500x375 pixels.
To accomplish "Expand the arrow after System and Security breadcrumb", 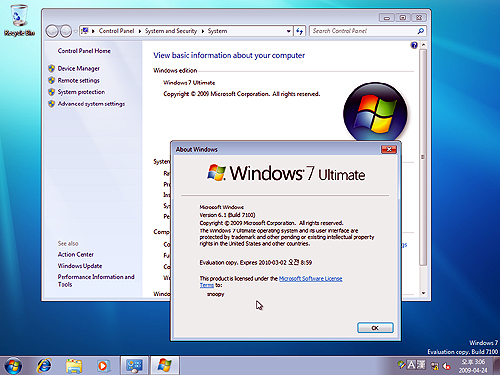I will point(202,31).
